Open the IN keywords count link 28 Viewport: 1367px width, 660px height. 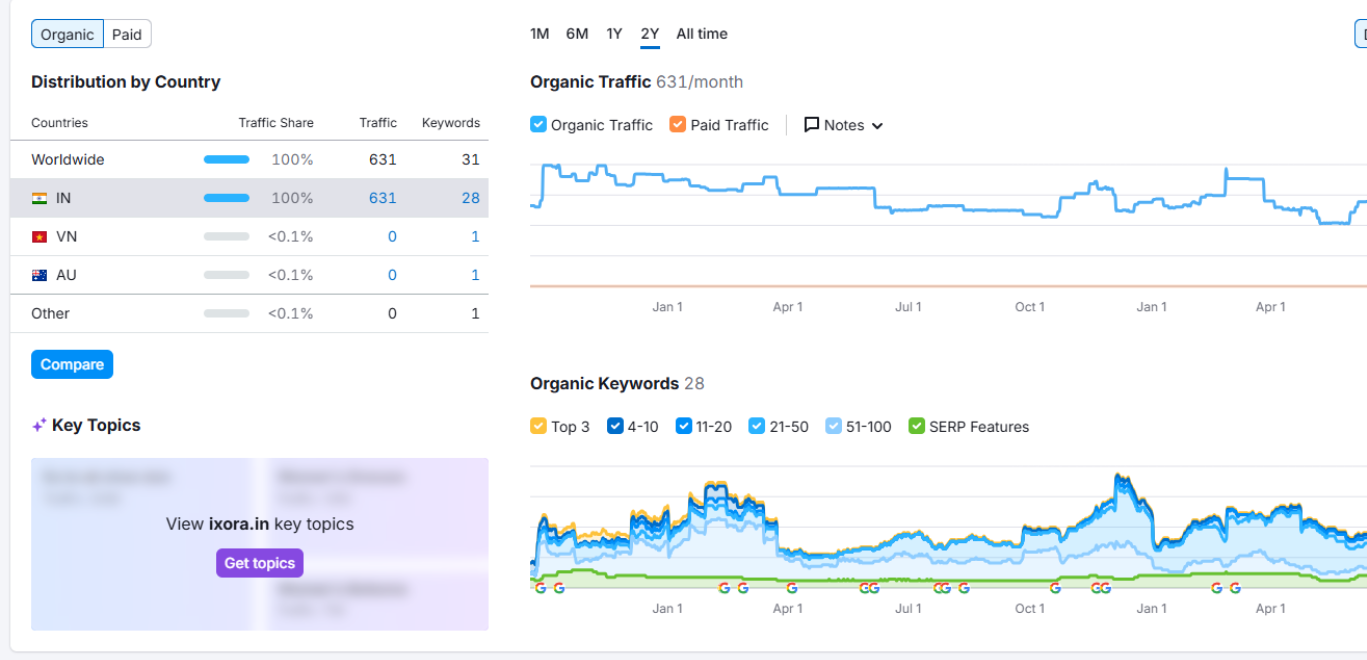[470, 198]
